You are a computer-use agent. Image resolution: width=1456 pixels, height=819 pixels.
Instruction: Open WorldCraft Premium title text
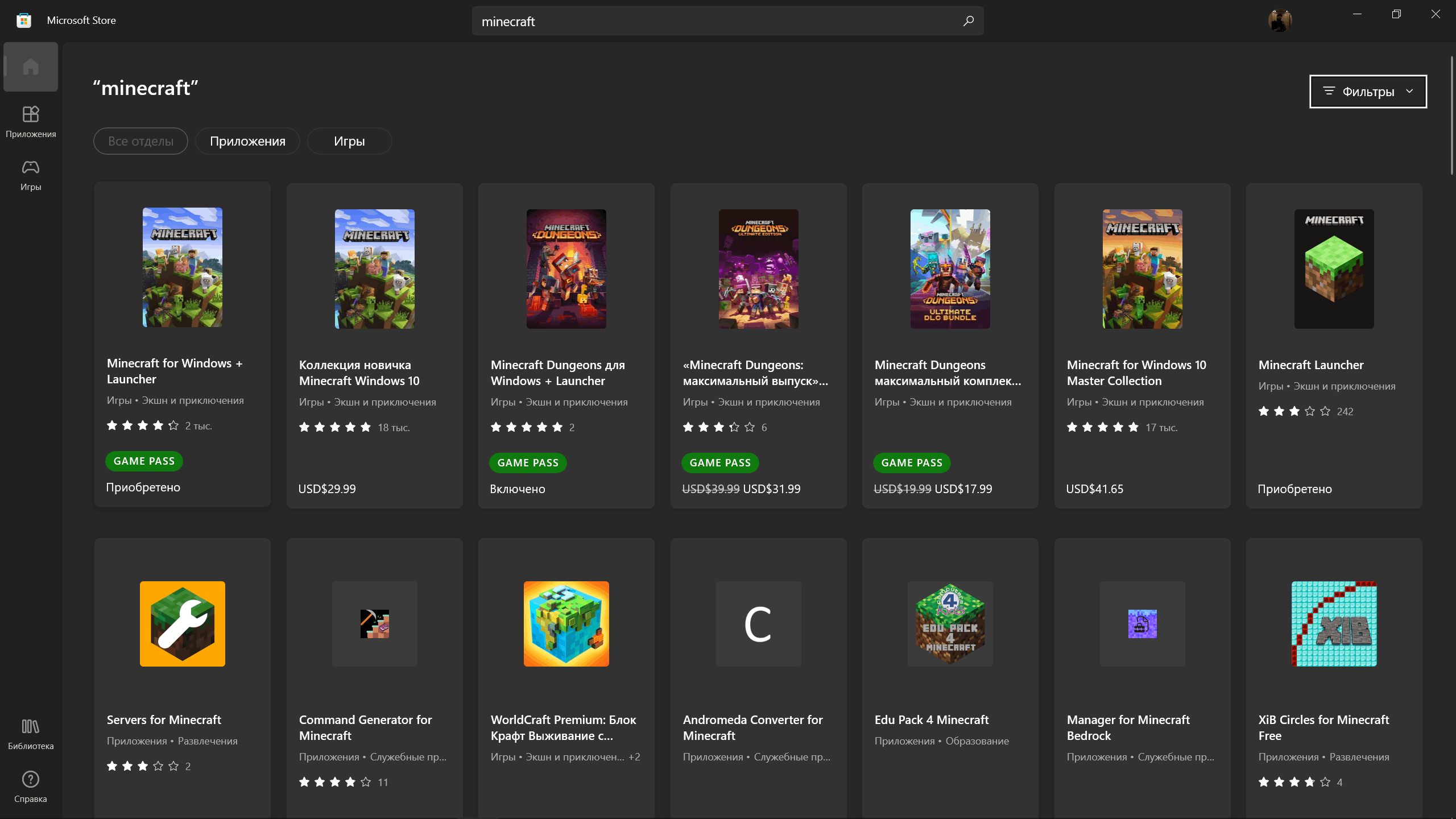click(564, 728)
